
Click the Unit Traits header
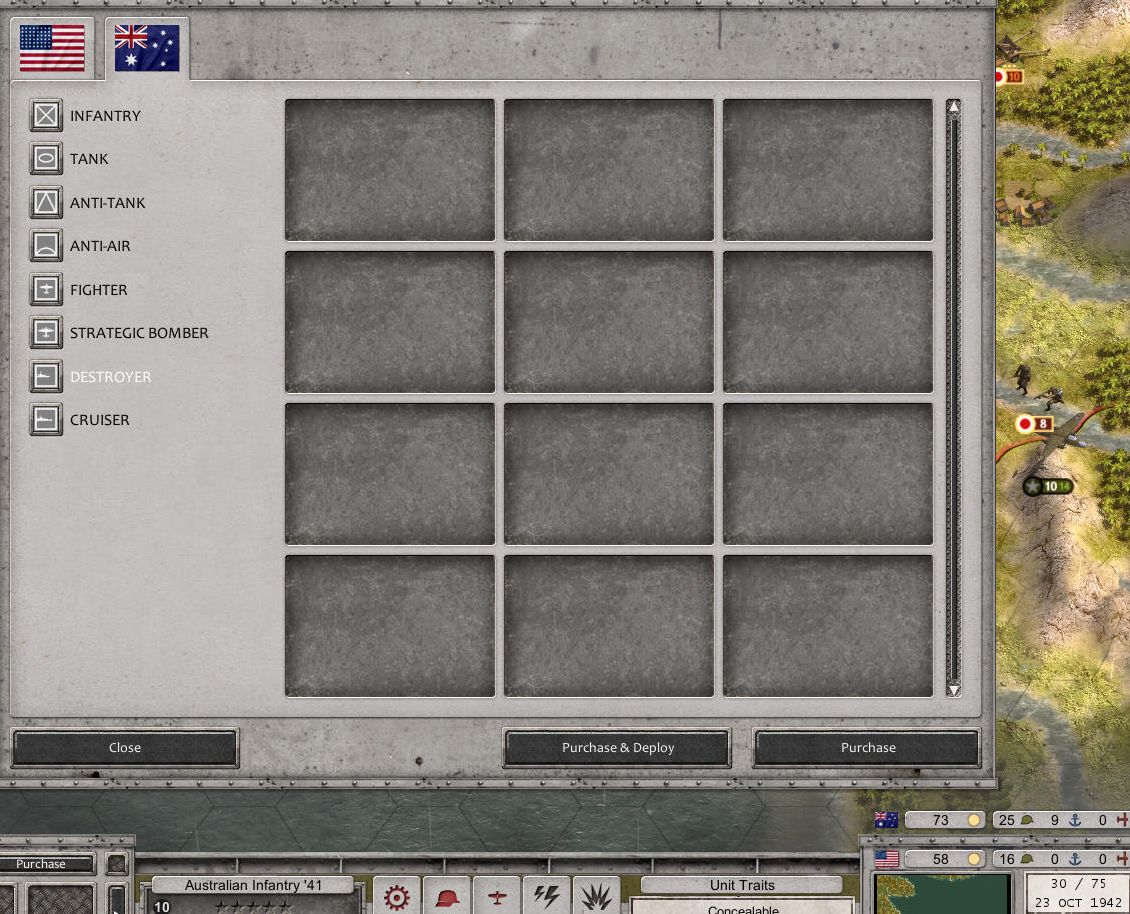tap(742, 885)
